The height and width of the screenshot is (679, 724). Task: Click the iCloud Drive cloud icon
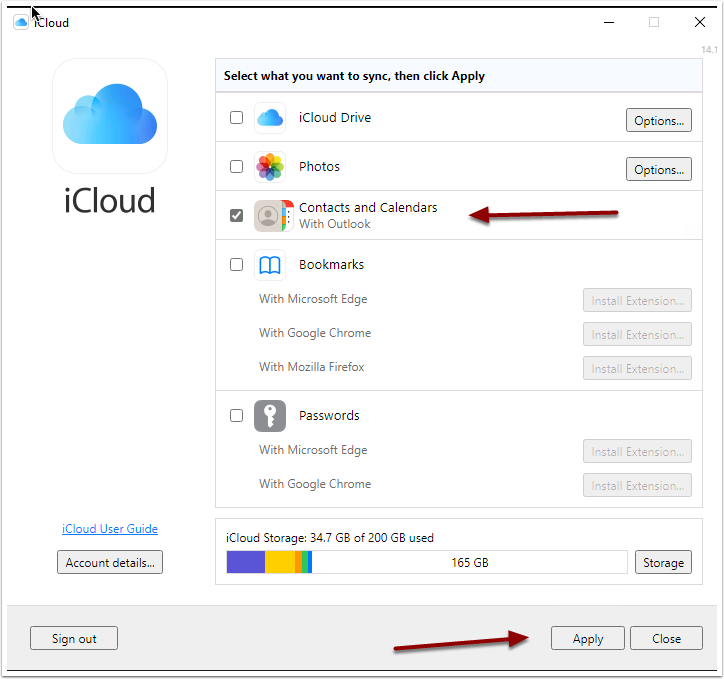click(270, 118)
